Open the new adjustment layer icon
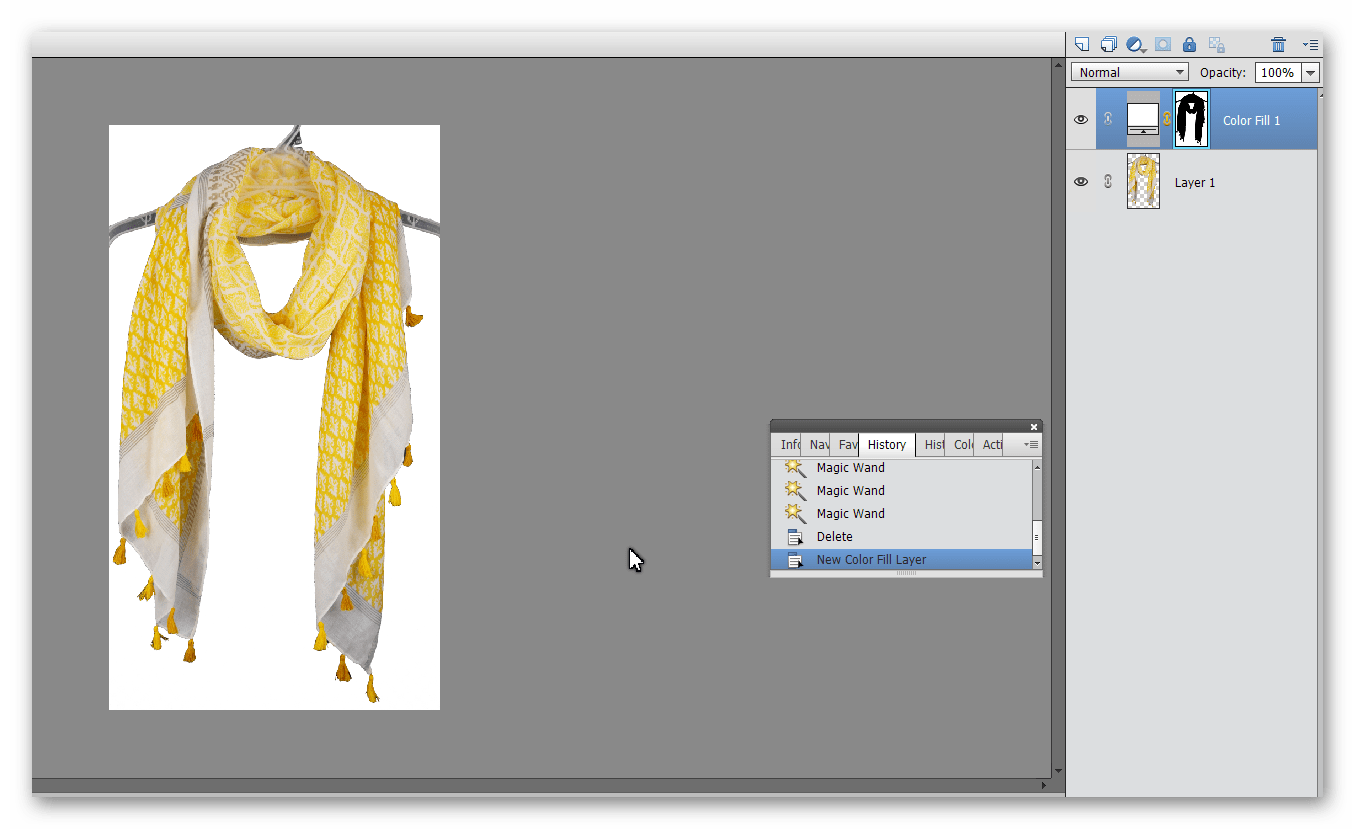The height and width of the screenshot is (829, 1355). tap(1136, 44)
